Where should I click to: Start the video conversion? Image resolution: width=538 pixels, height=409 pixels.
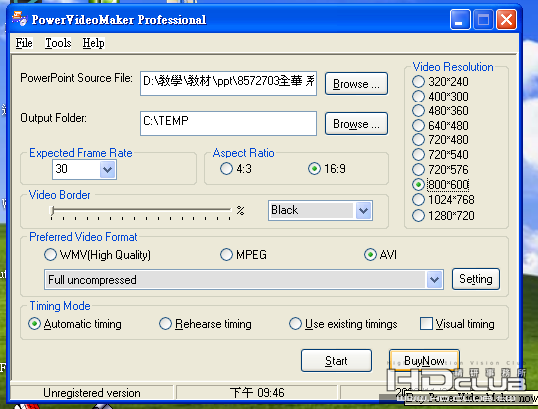336,361
